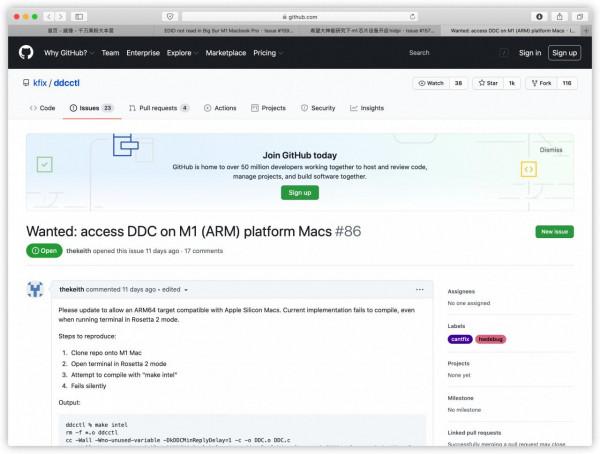Click the green New issue button

click(555, 231)
